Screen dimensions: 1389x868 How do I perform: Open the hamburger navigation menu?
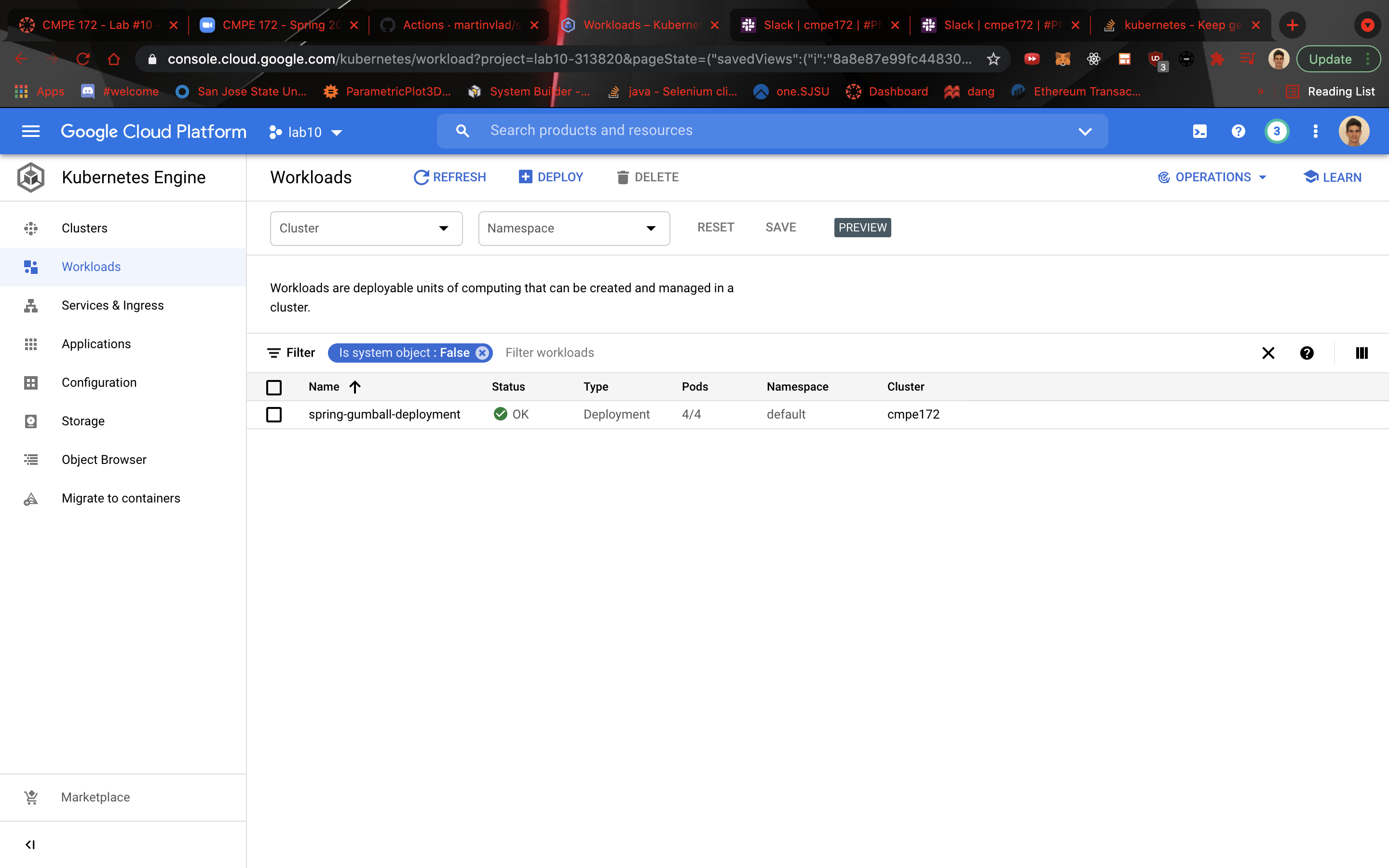tap(31, 132)
